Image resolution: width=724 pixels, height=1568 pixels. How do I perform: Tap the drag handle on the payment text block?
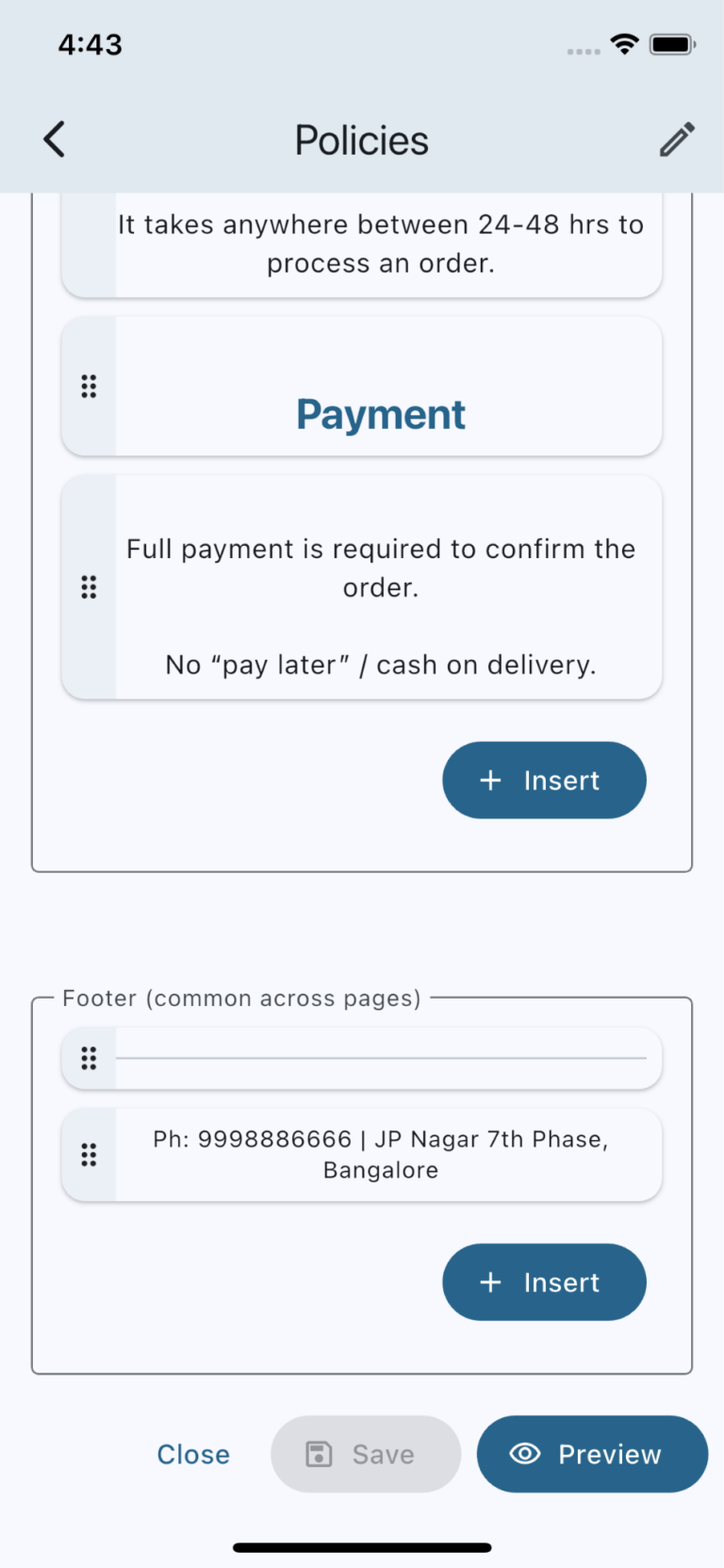pos(89,586)
